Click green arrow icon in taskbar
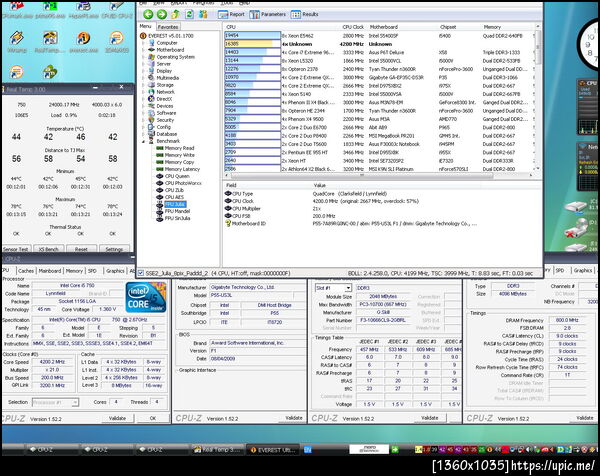 pos(395,450)
